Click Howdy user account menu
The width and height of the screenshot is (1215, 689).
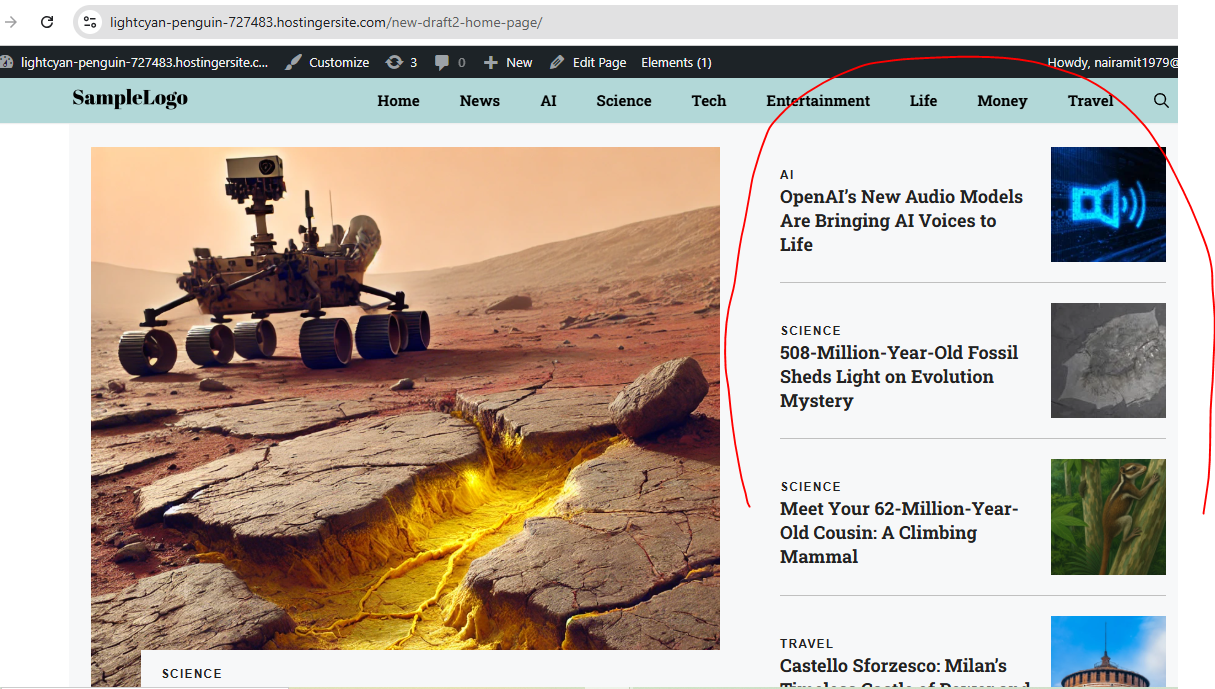tap(1112, 62)
